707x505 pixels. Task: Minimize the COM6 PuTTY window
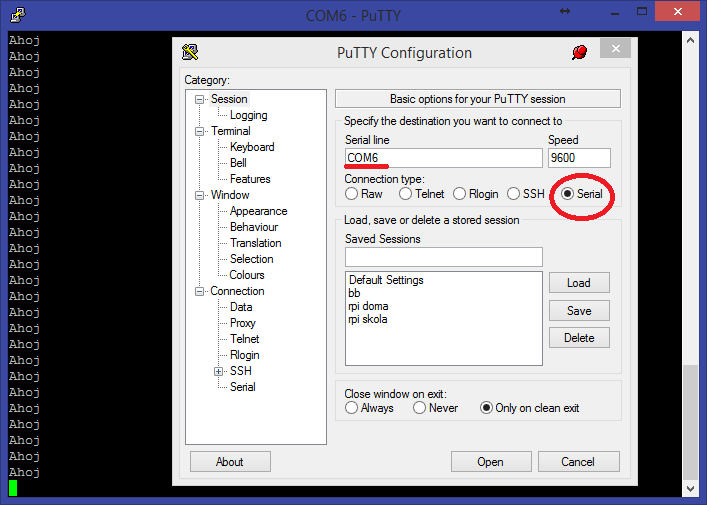tap(615, 12)
